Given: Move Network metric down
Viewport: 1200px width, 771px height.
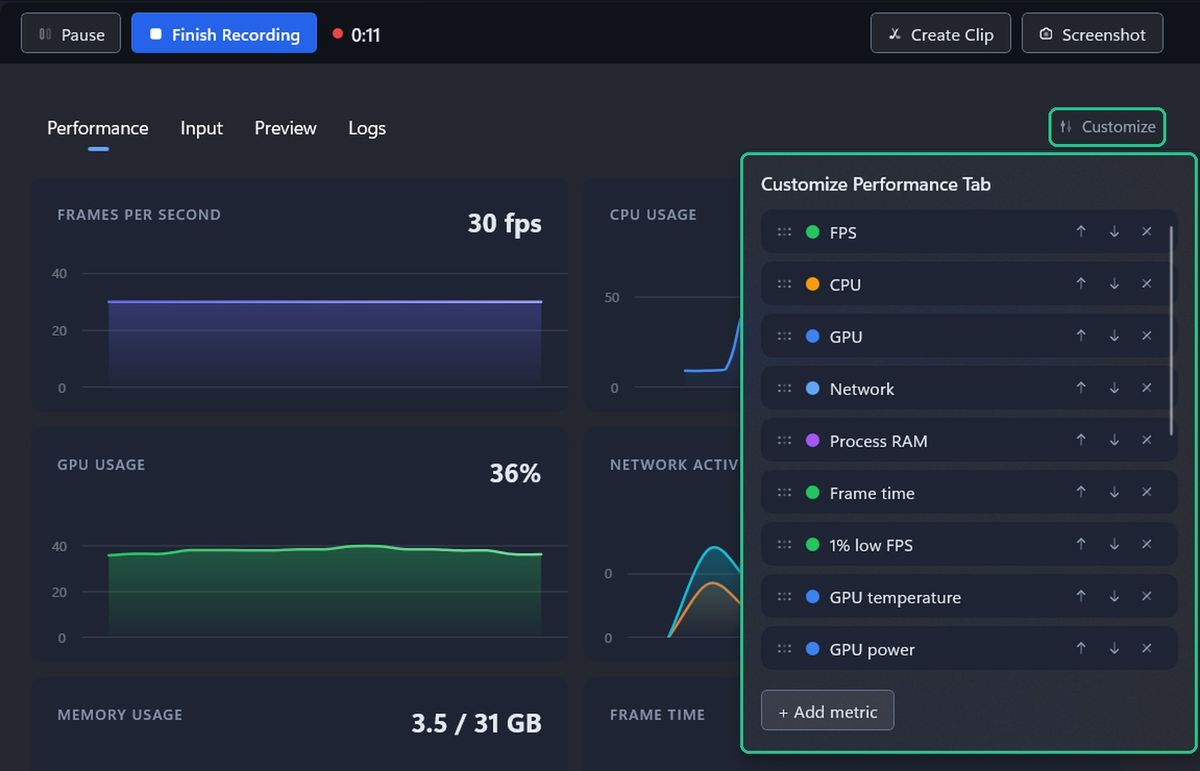Looking at the screenshot, I should click(1114, 388).
